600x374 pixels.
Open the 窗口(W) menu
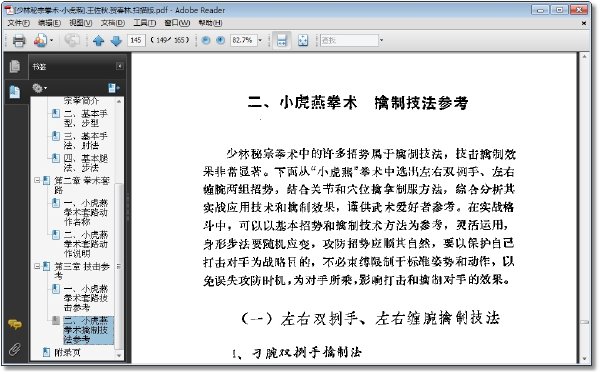click(177, 23)
